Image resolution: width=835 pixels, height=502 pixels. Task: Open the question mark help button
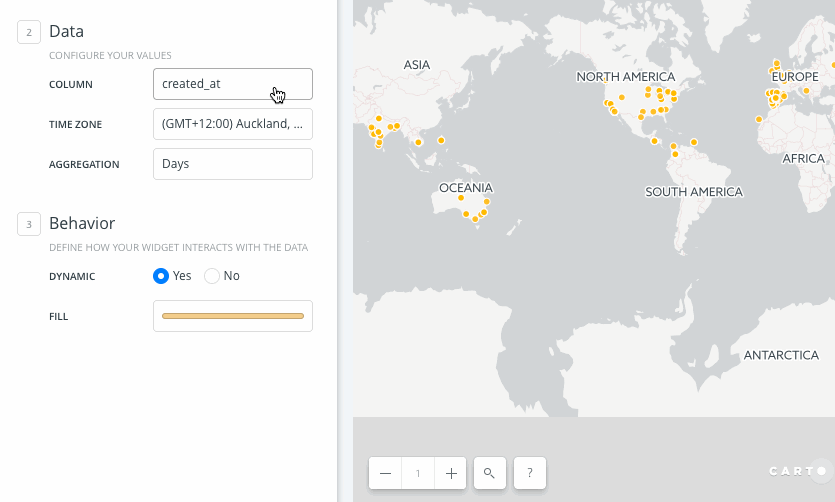coord(530,473)
